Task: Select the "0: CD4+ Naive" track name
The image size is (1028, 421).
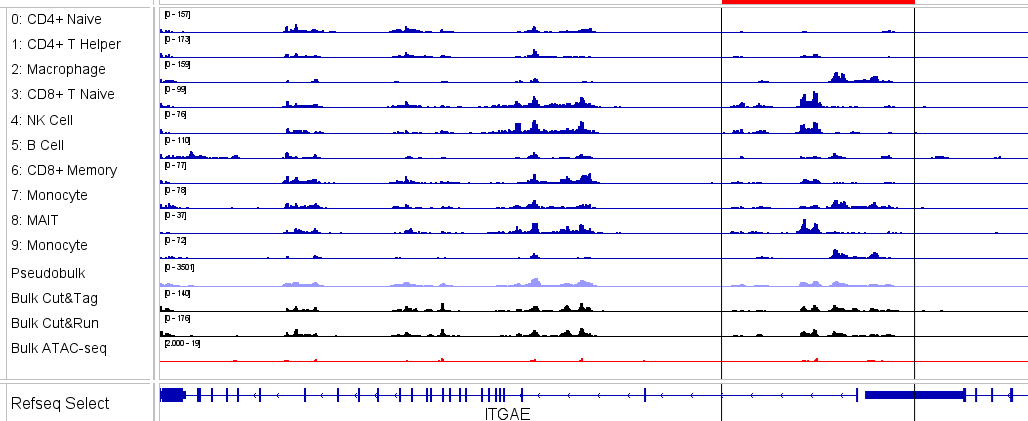Action: click(55, 20)
